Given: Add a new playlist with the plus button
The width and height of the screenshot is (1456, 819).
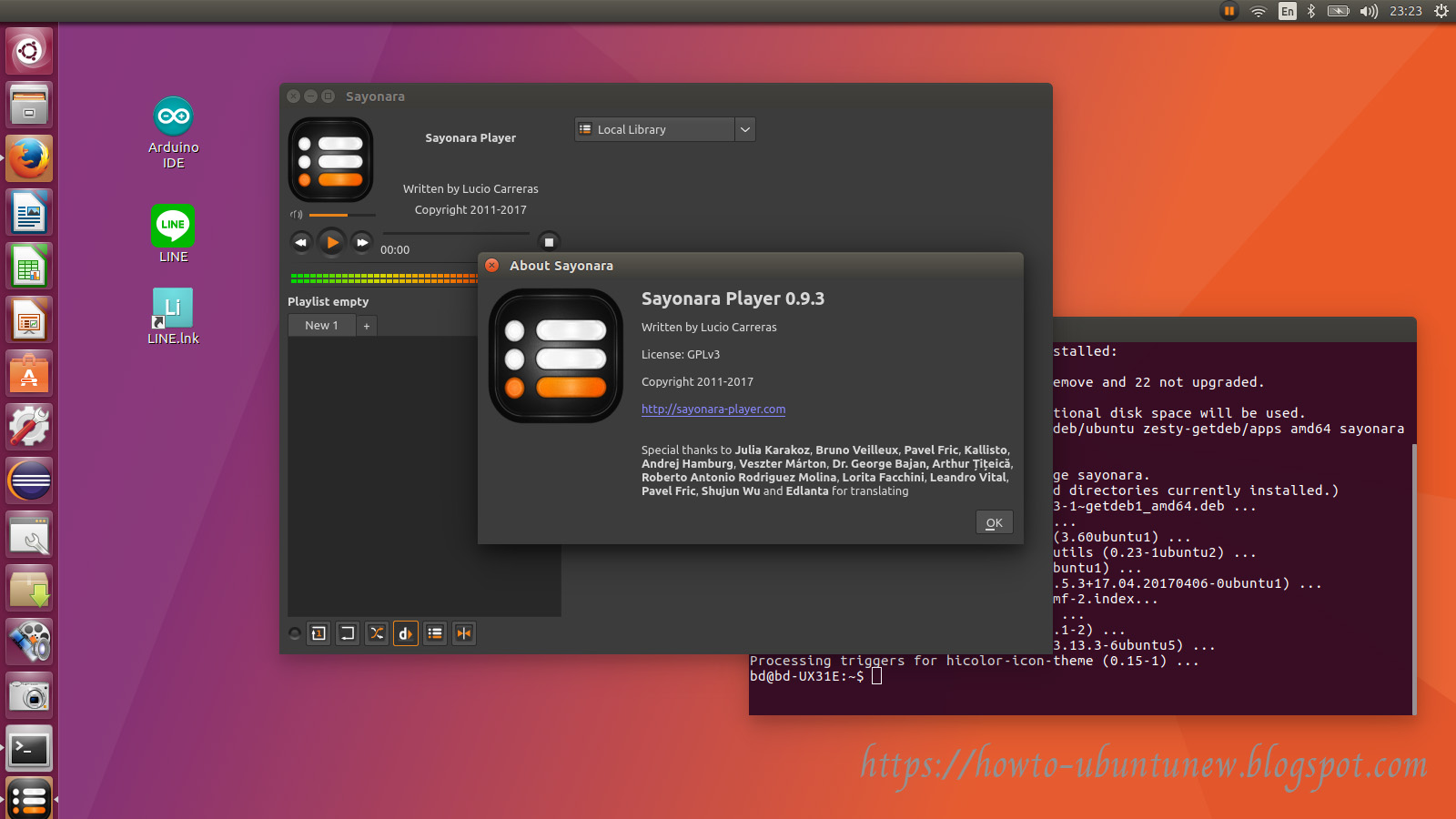Looking at the screenshot, I should coord(366,325).
